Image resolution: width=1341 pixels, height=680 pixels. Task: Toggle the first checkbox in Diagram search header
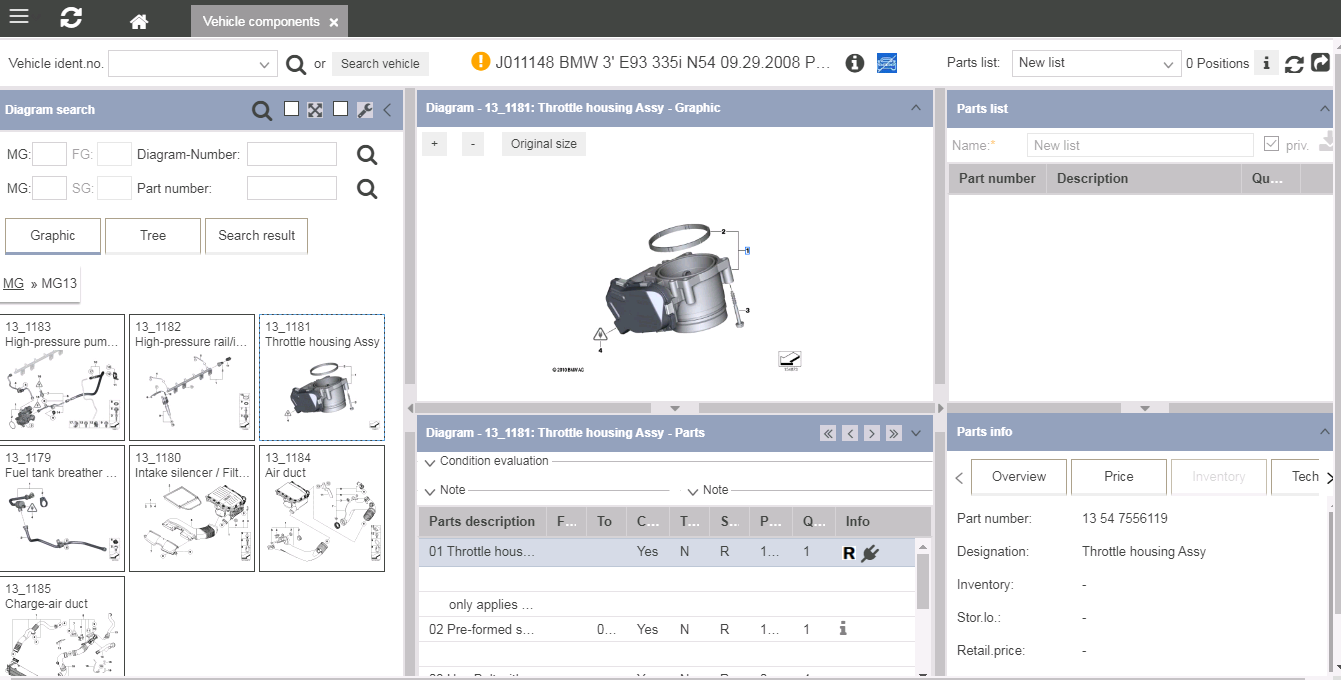[x=291, y=109]
